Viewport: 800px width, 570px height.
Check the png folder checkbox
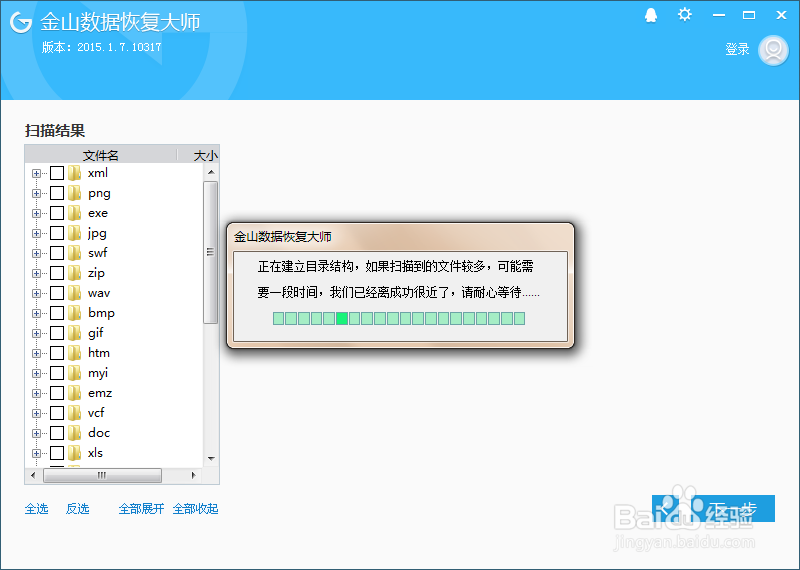point(57,193)
